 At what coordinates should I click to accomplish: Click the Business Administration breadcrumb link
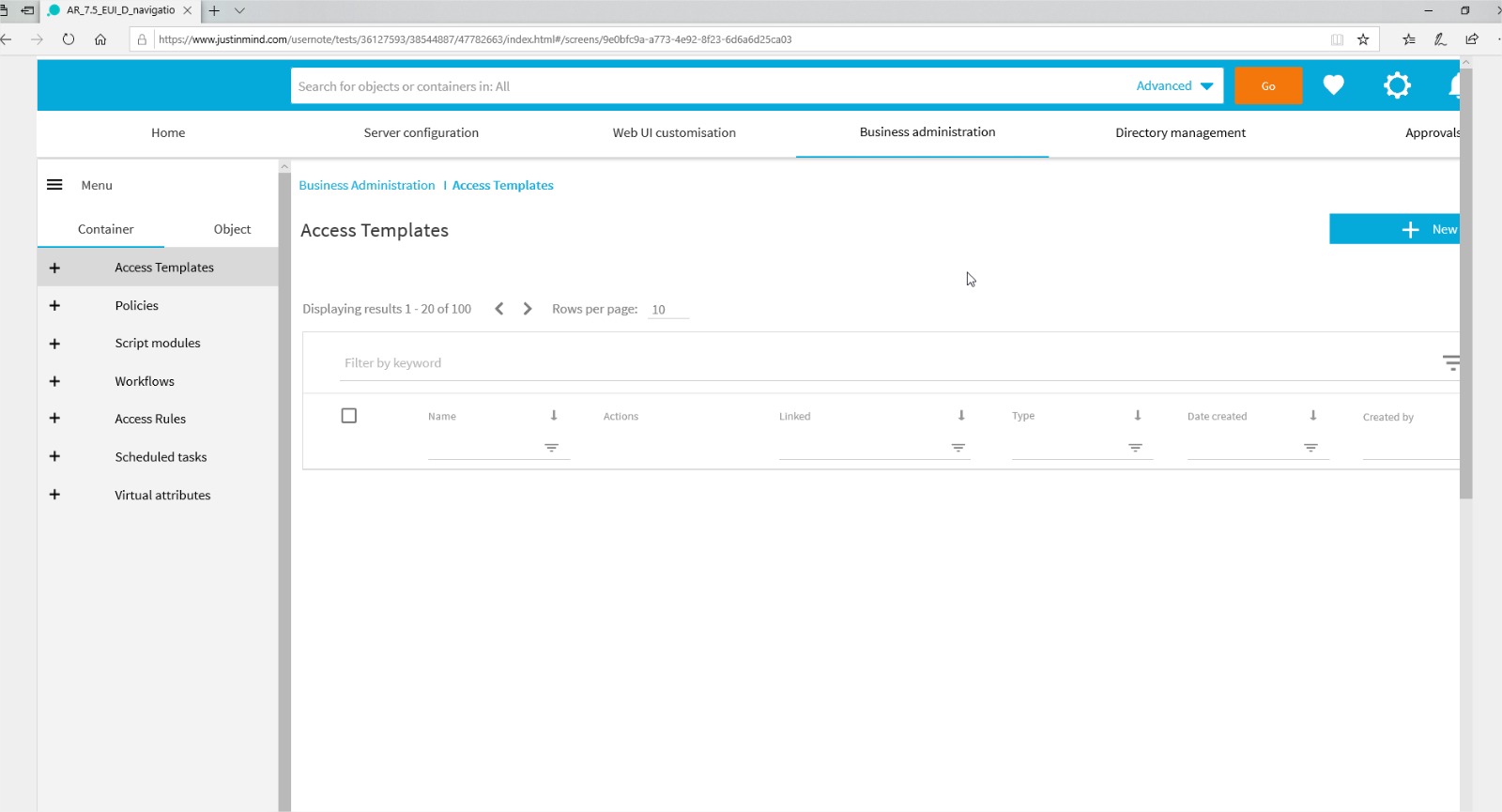click(367, 185)
